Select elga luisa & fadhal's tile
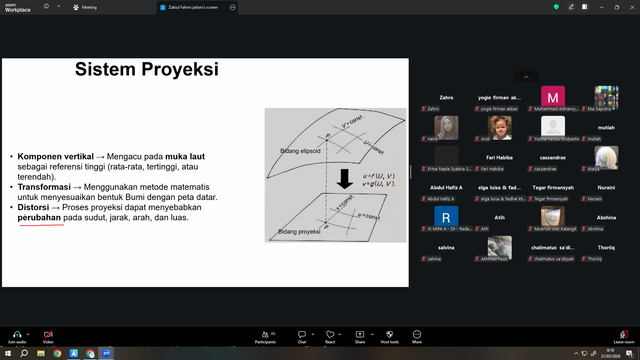The height and width of the screenshot is (360, 640). [499, 188]
